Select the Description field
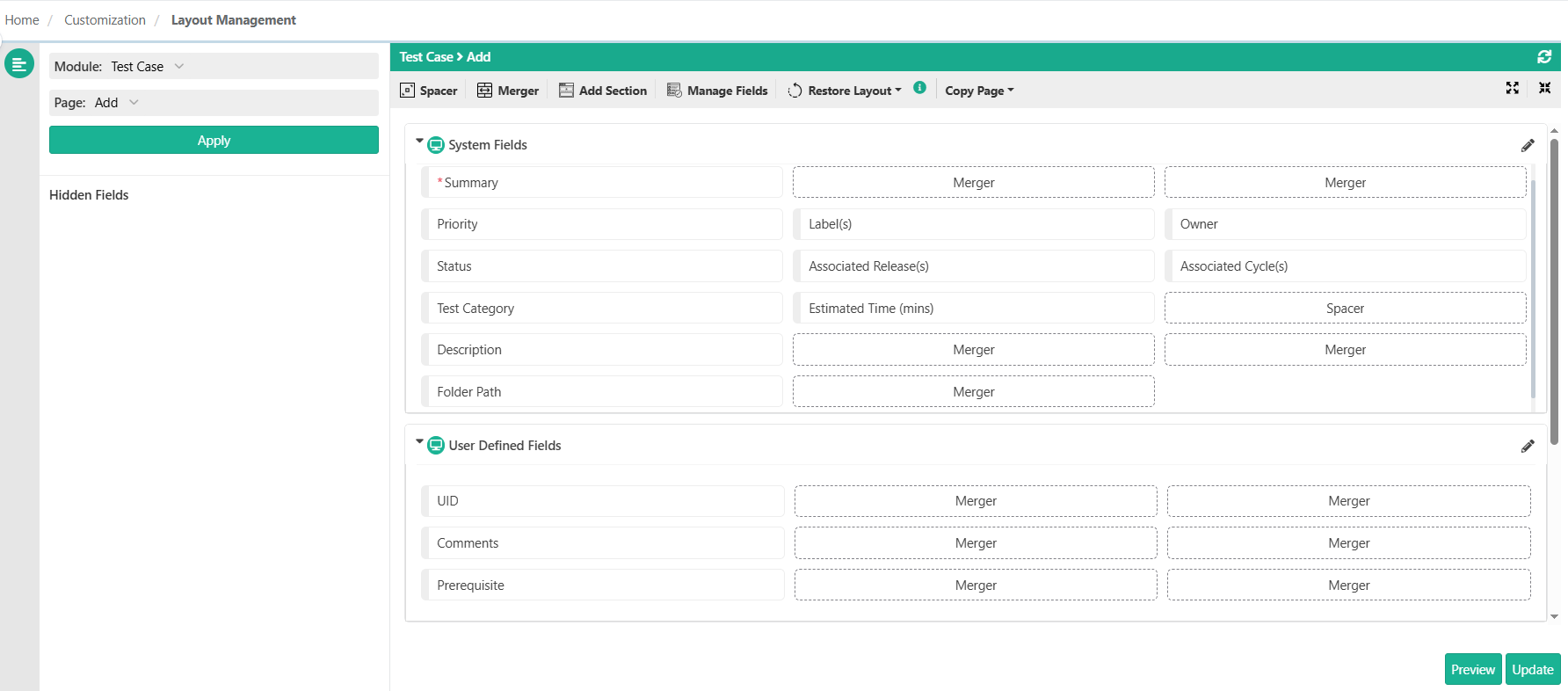Image resolution: width=1568 pixels, height=691 pixels. click(602, 350)
